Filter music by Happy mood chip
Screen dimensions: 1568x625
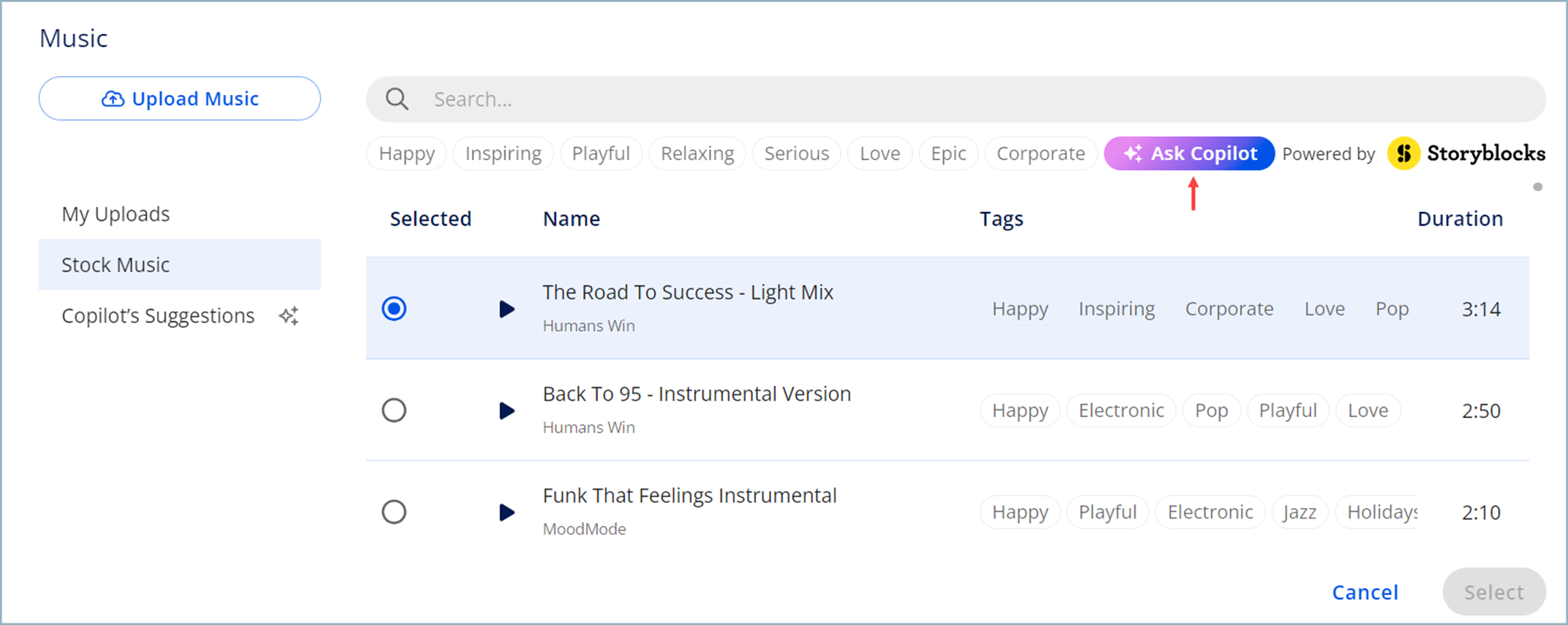tap(406, 154)
